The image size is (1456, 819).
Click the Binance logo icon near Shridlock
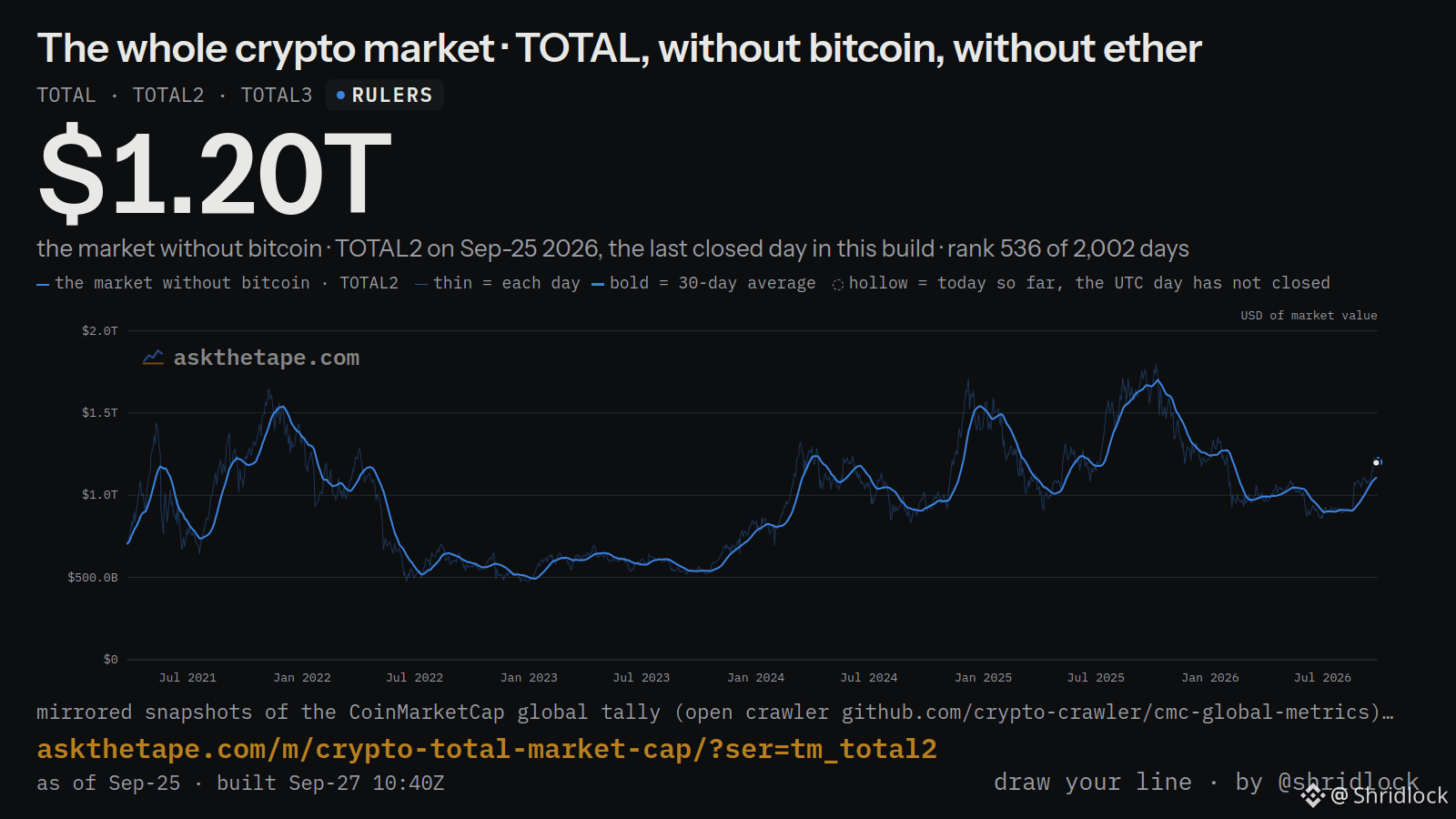[1312, 796]
